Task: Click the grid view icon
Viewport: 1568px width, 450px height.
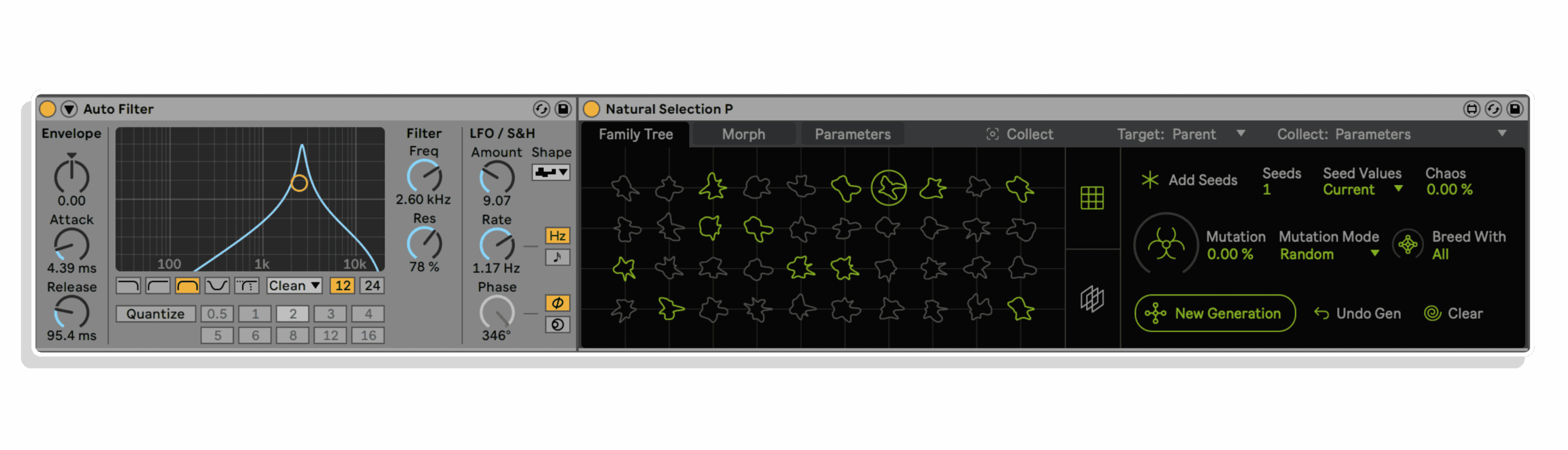Action: (1092, 197)
